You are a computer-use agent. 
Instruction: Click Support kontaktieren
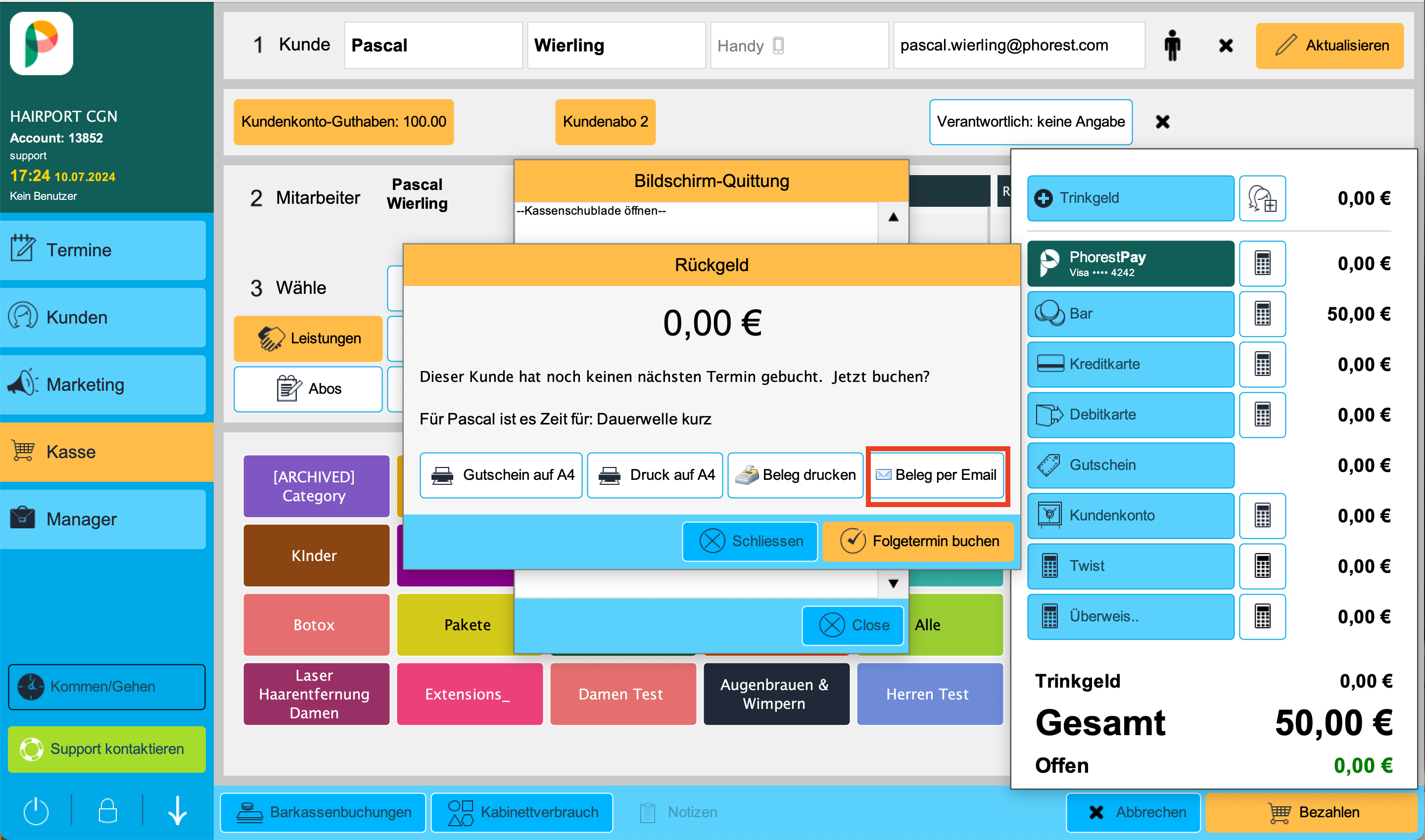point(106,749)
